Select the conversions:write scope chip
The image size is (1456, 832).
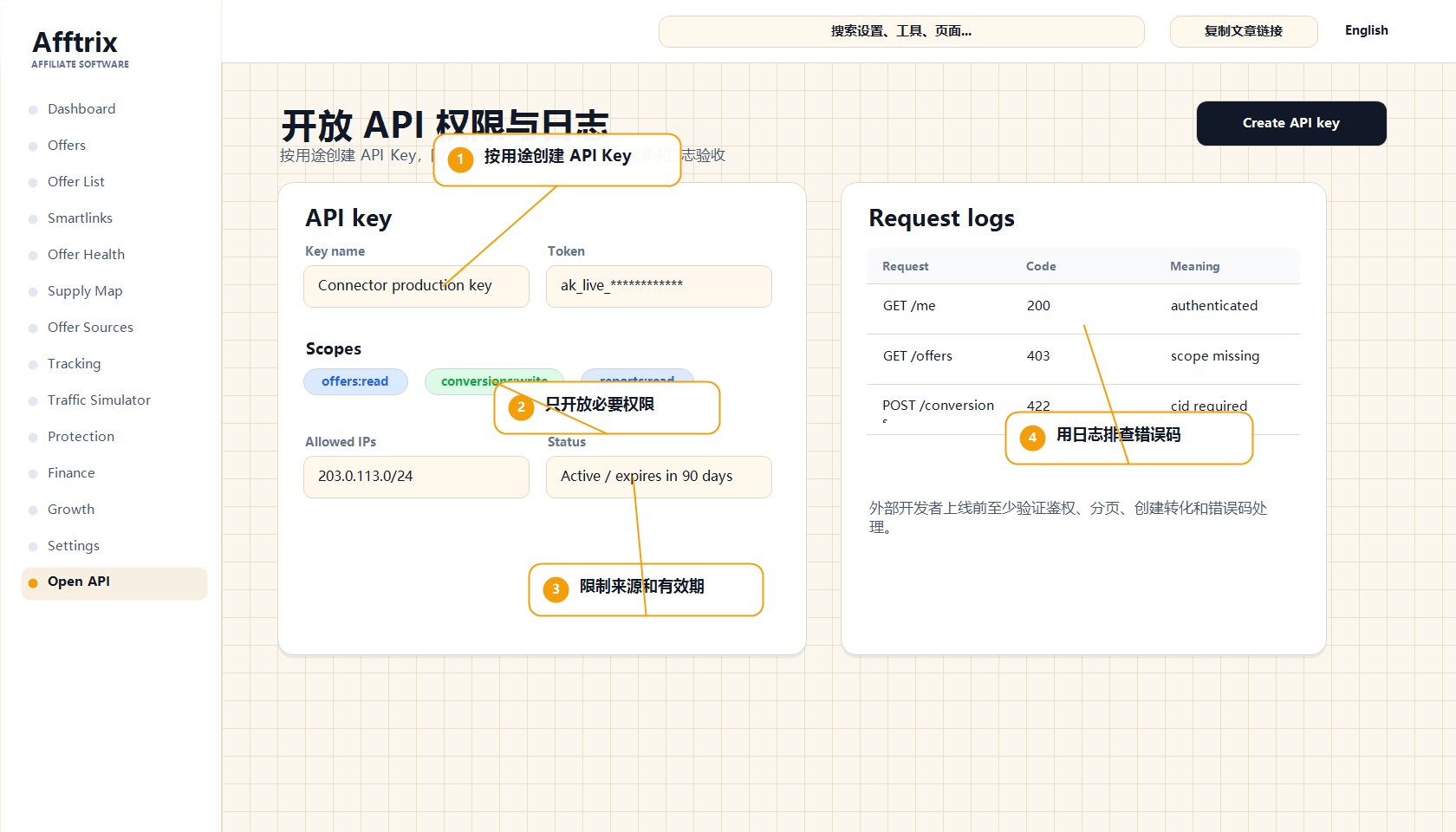coord(494,381)
